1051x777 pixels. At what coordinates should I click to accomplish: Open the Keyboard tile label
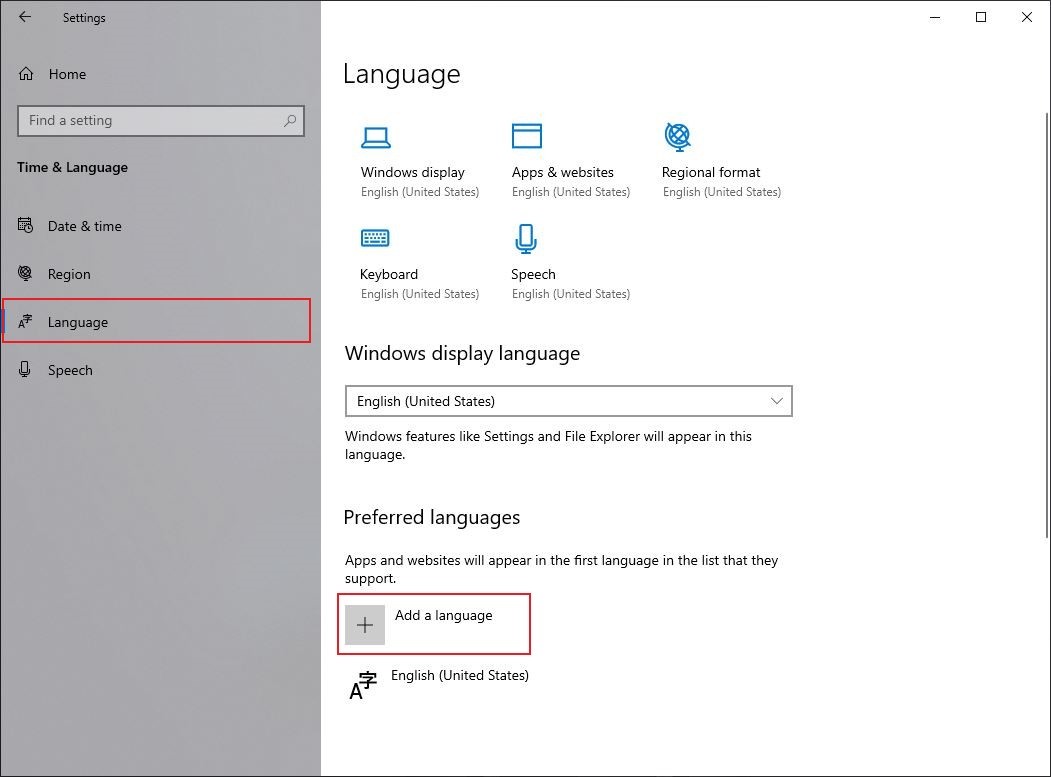389,274
